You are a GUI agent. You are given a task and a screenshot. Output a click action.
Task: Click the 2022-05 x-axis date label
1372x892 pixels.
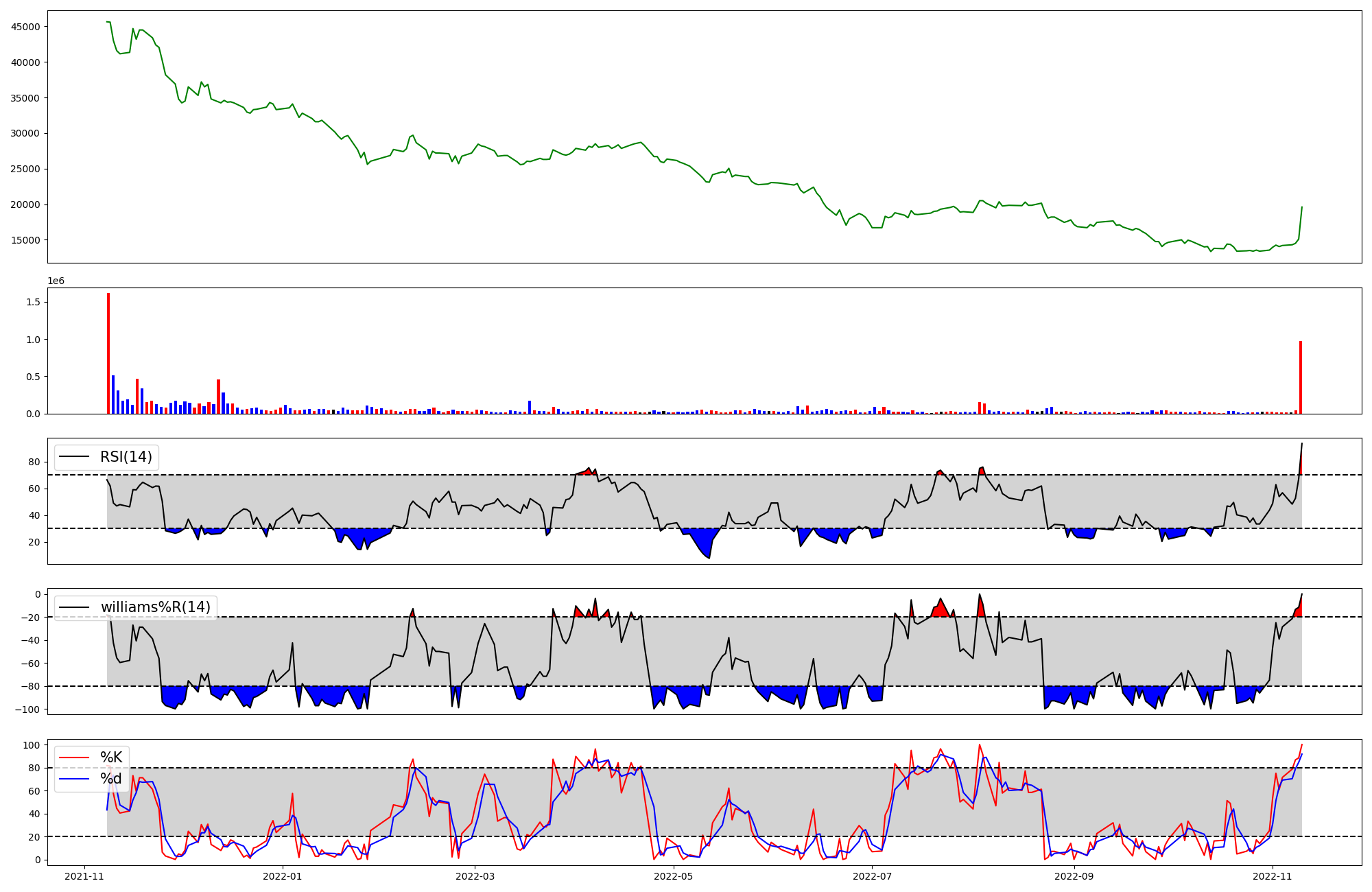(x=674, y=876)
